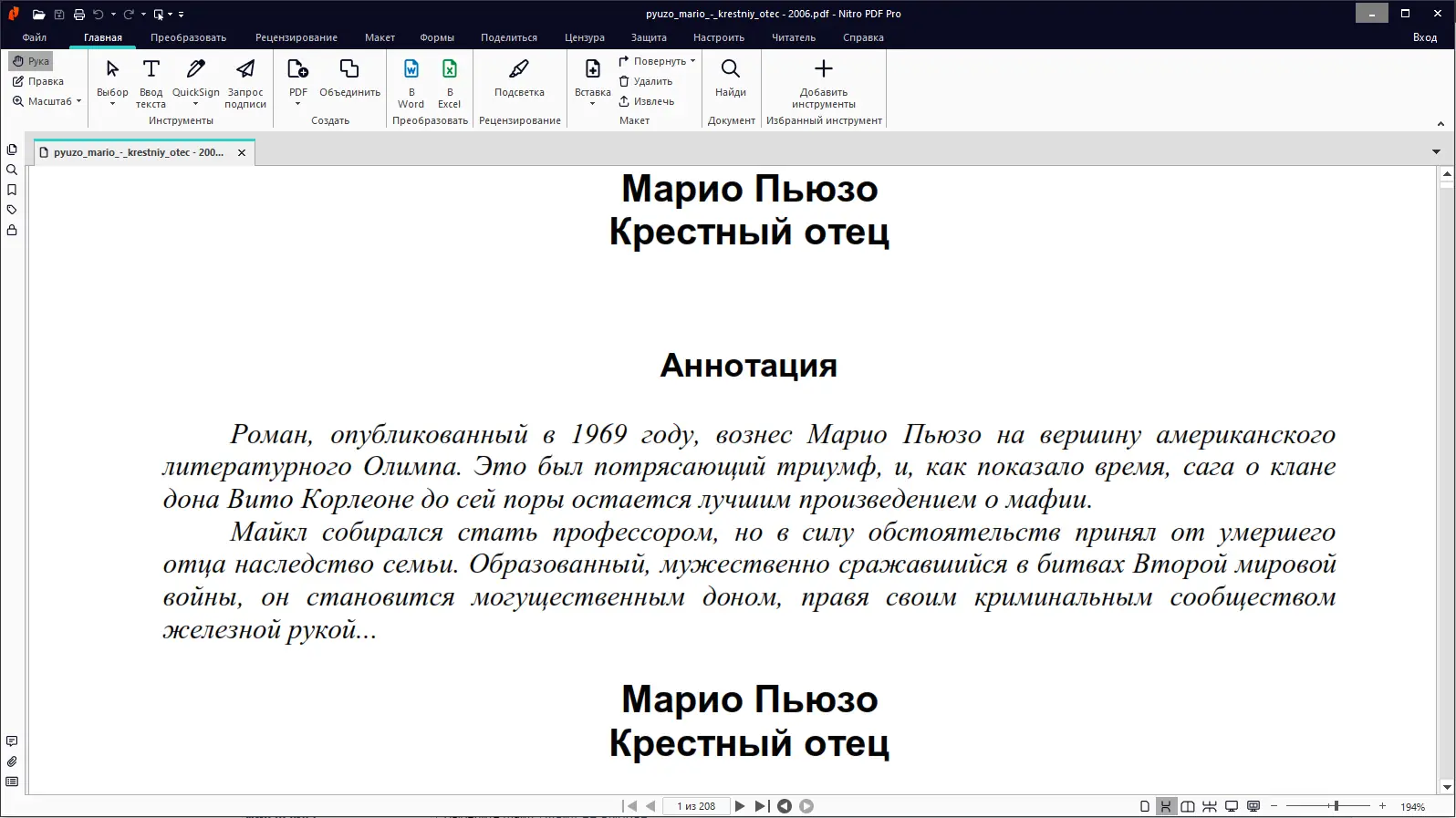Open the Pages panel in left sidebar
Viewport: 1456px width, 818px height.
pos(12,150)
